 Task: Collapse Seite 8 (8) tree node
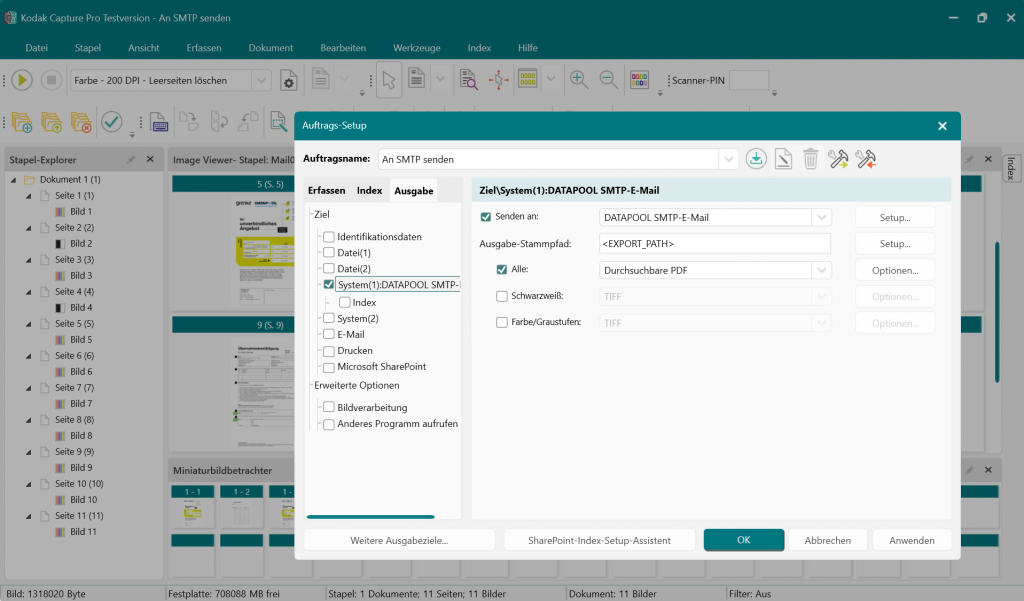coord(29,420)
